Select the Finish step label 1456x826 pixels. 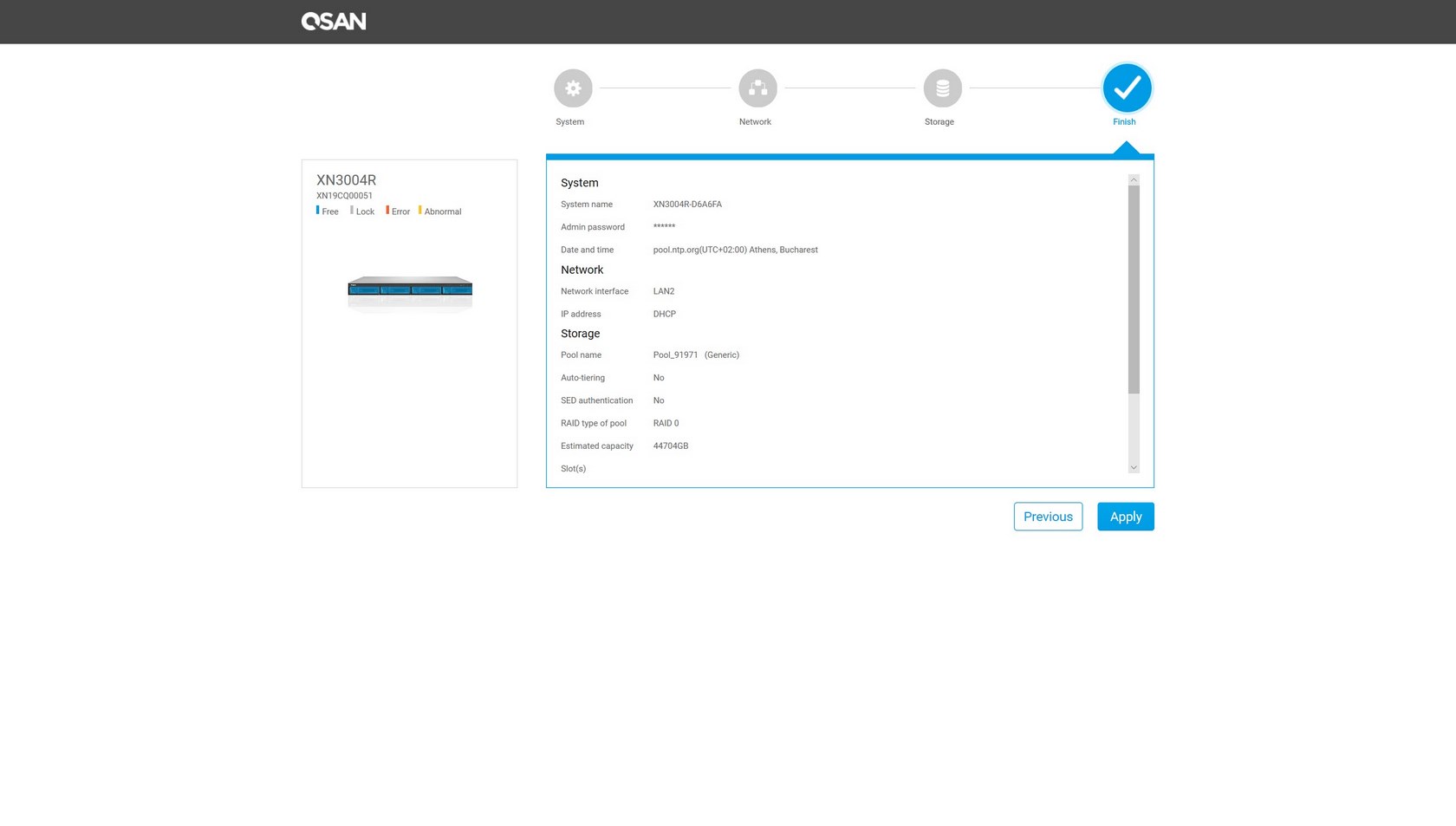click(x=1124, y=122)
